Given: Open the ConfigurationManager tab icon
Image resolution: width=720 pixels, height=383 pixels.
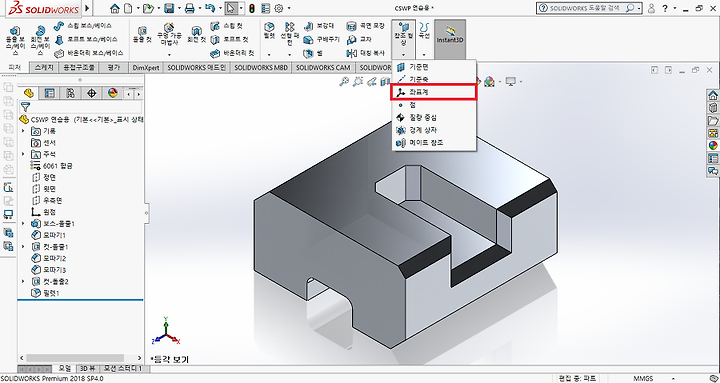Looking at the screenshot, I should coord(70,93).
